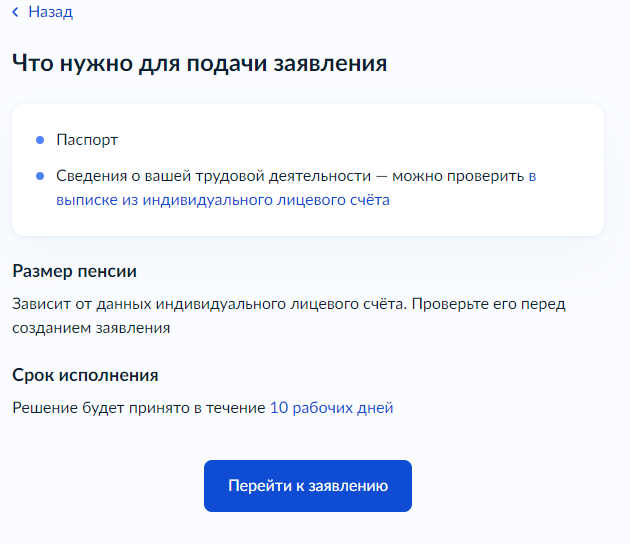
Task: Click the blue bullet beside "Паспорт"
Action: click(40, 141)
